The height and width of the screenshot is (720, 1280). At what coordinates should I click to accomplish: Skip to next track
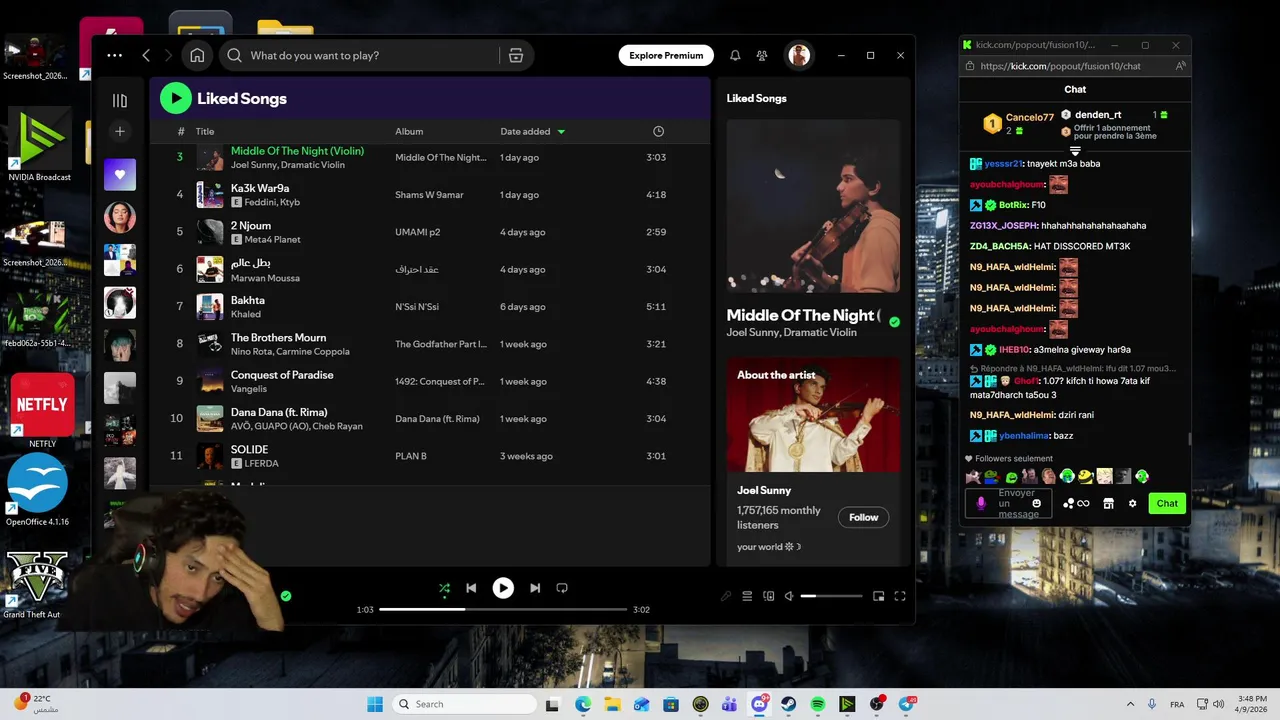click(x=535, y=588)
